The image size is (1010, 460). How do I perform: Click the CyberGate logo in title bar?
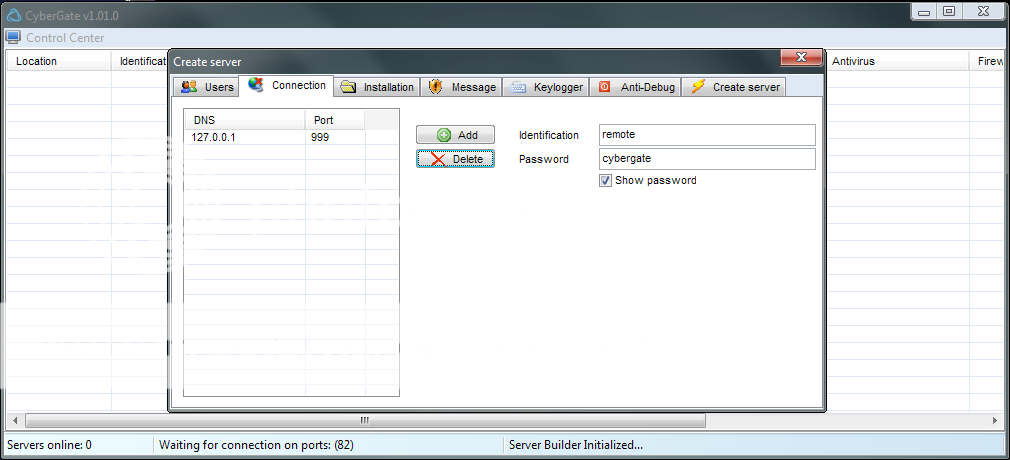[13, 15]
